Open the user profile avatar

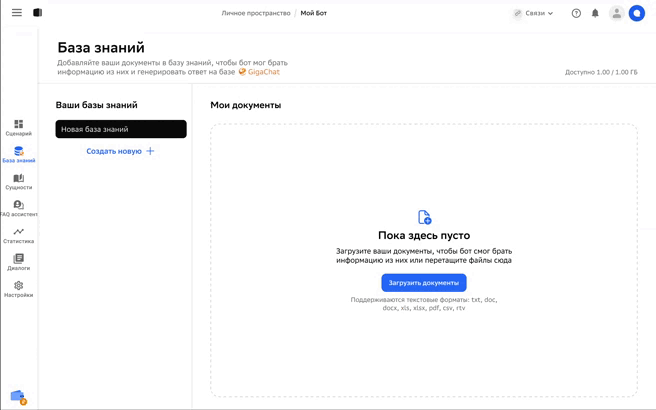[616, 13]
